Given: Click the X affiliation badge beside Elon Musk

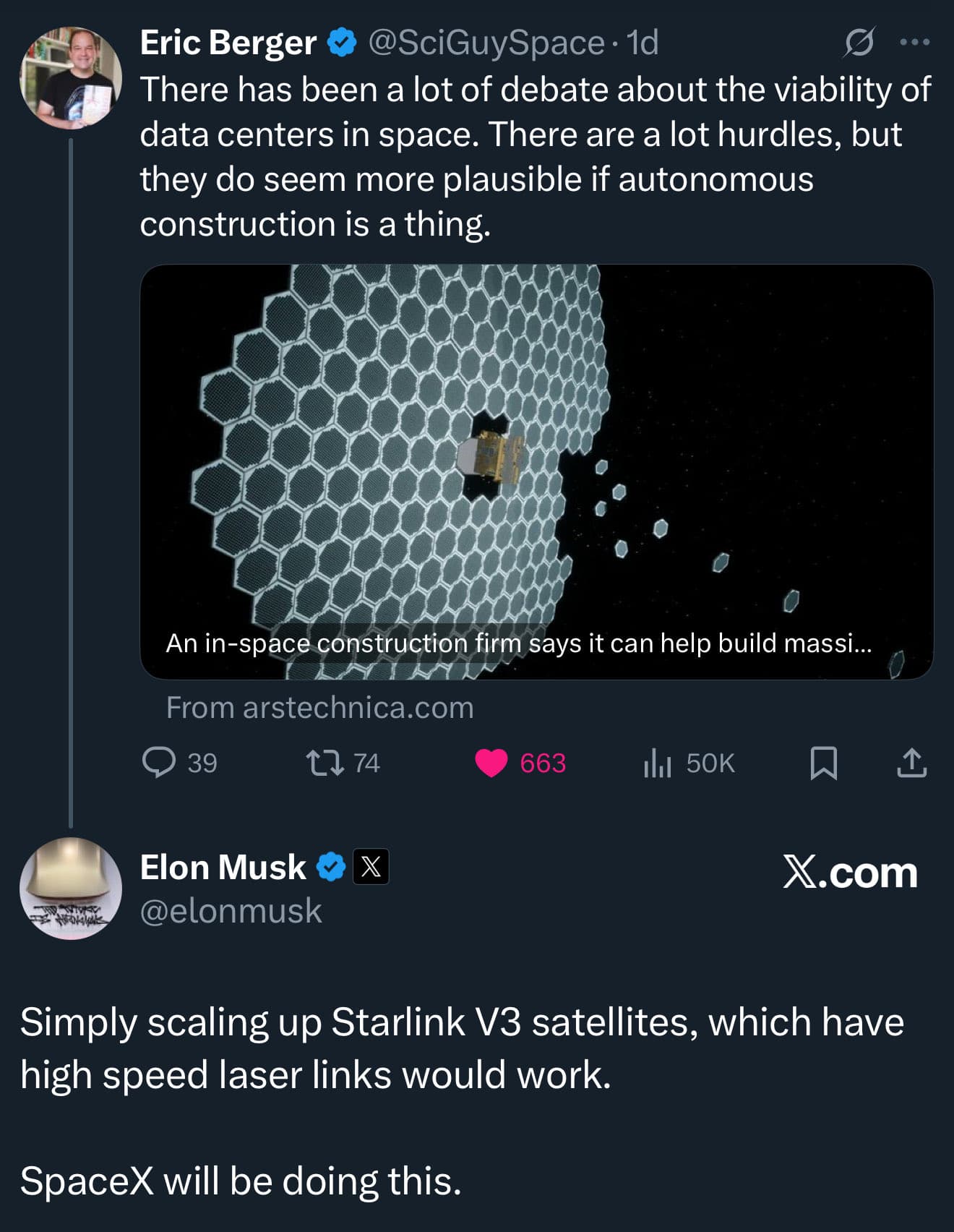Looking at the screenshot, I should [x=371, y=867].
